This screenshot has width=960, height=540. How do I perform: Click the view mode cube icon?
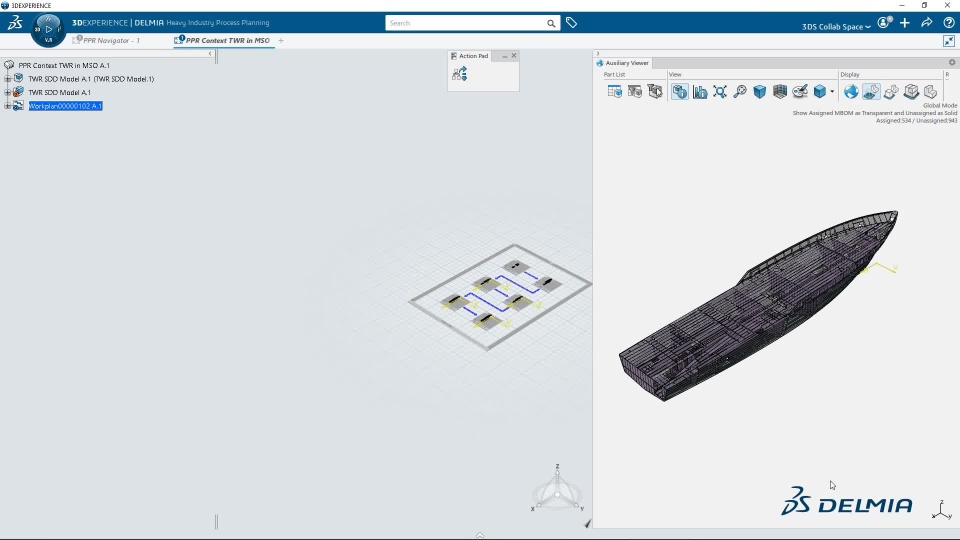click(x=820, y=92)
